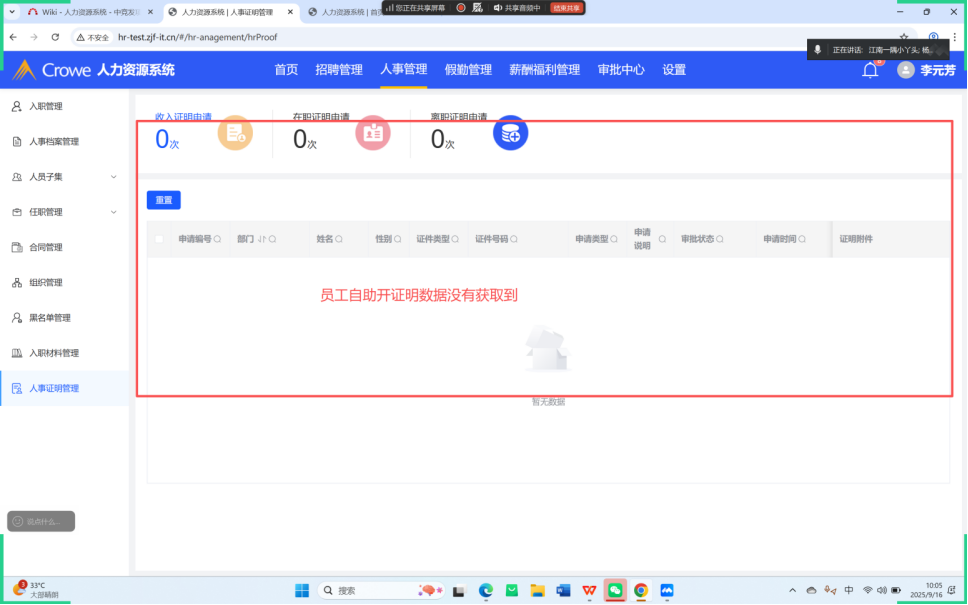Screen dimensions: 968x605
Task: Open WeChat from the taskbar
Action: click(x=615, y=590)
